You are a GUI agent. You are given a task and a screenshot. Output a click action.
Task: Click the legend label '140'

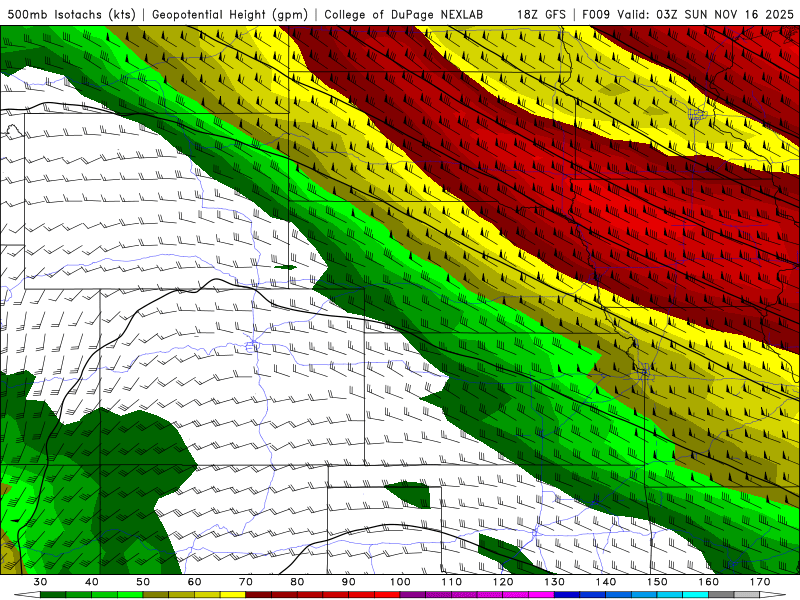(x=606, y=582)
